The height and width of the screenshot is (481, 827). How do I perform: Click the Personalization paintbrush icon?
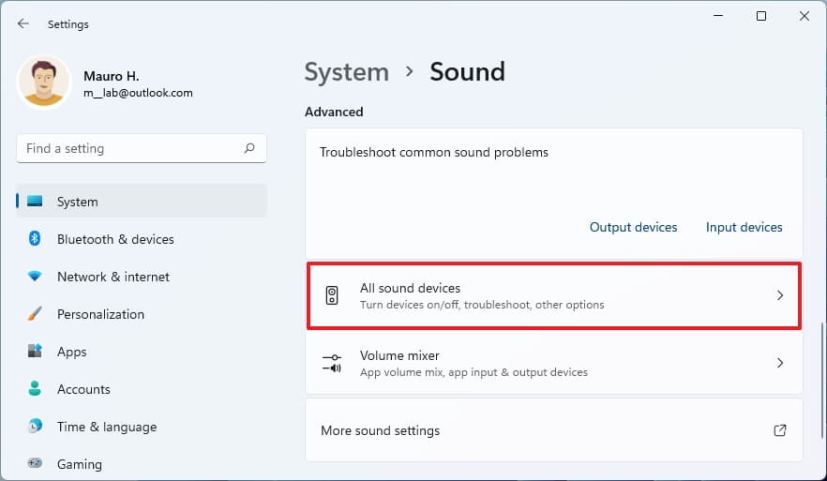pyautogui.click(x=35, y=314)
